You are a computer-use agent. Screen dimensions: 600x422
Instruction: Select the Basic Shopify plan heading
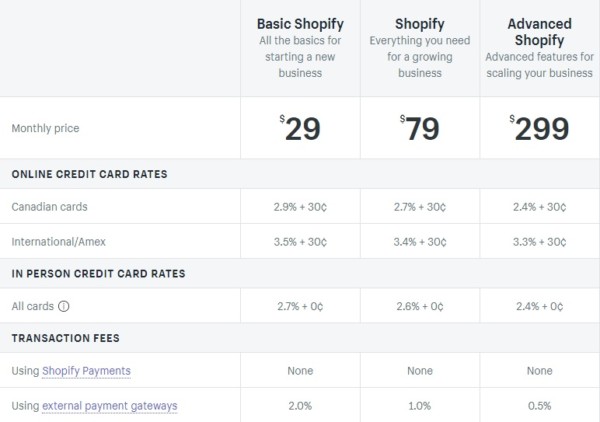(301, 23)
